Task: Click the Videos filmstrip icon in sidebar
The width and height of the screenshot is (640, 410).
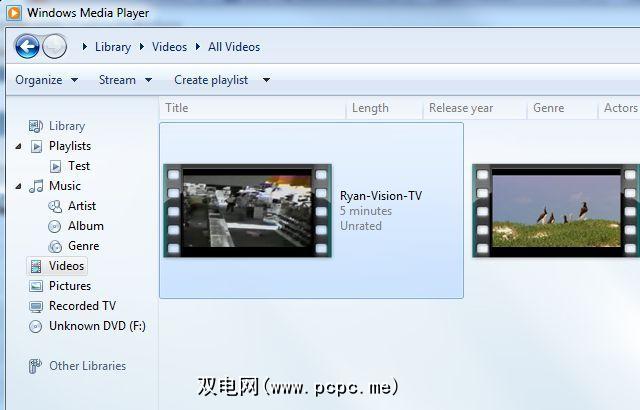Action: (x=36, y=266)
